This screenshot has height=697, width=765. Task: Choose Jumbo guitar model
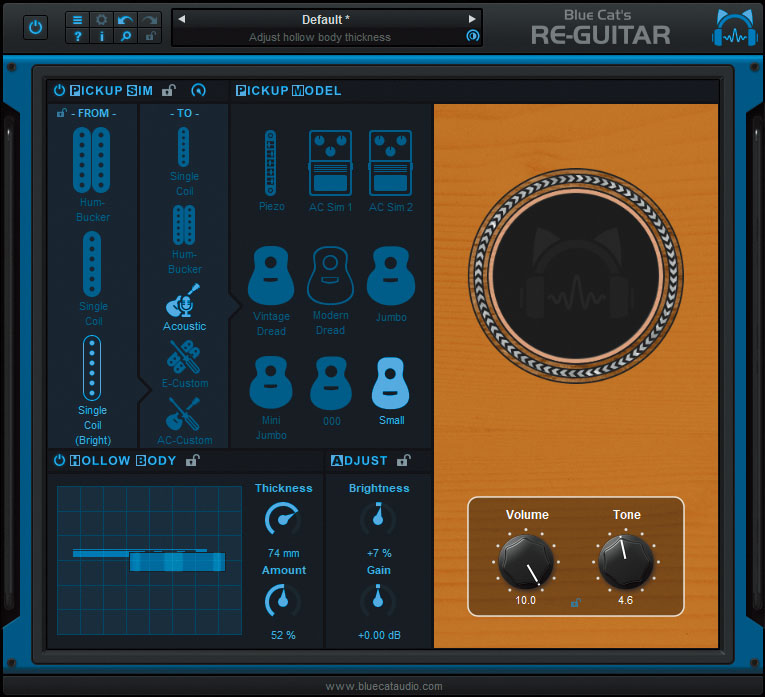pos(391,284)
